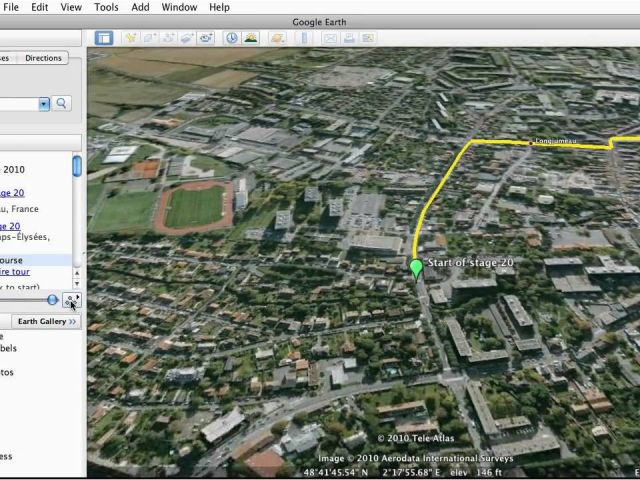Open the search history dropdown arrow
The height and width of the screenshot is (480, 640).
pos(44,104)
